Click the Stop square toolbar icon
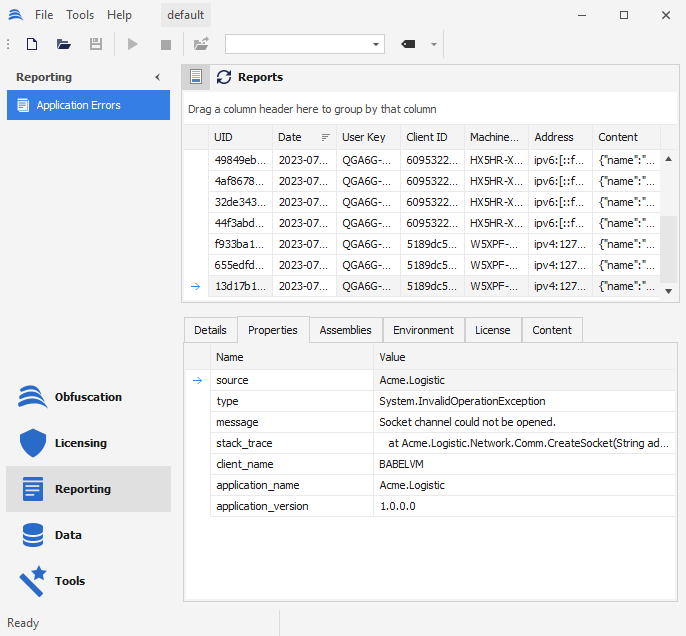Viewport: 686px width, 636px height. tap(166, 44)
